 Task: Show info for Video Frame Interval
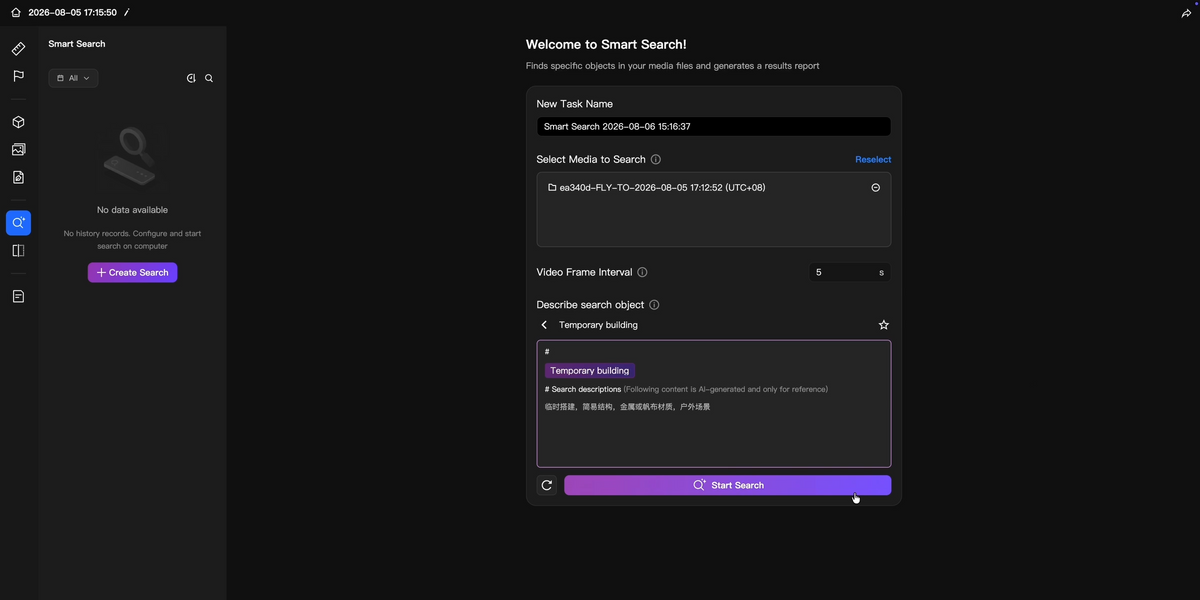[x=642, y=272]
